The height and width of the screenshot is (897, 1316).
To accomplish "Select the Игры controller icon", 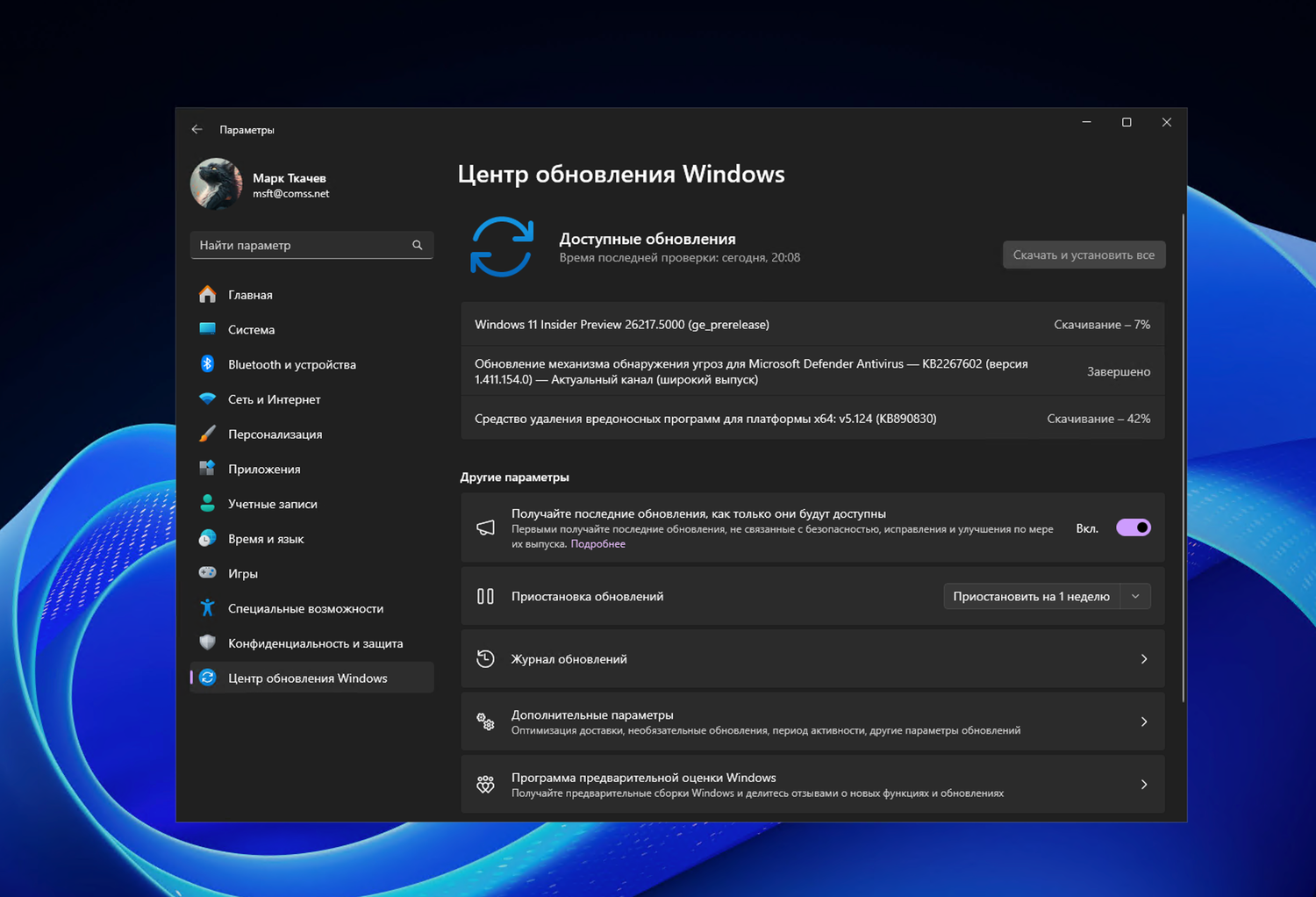I will (x=207, y=573).
